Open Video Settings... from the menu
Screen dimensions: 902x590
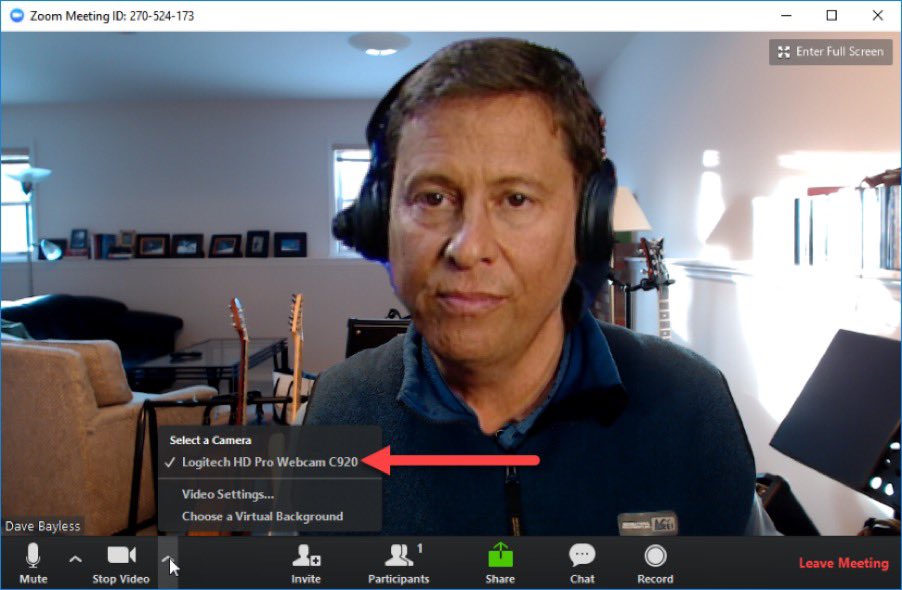(228, 494)
